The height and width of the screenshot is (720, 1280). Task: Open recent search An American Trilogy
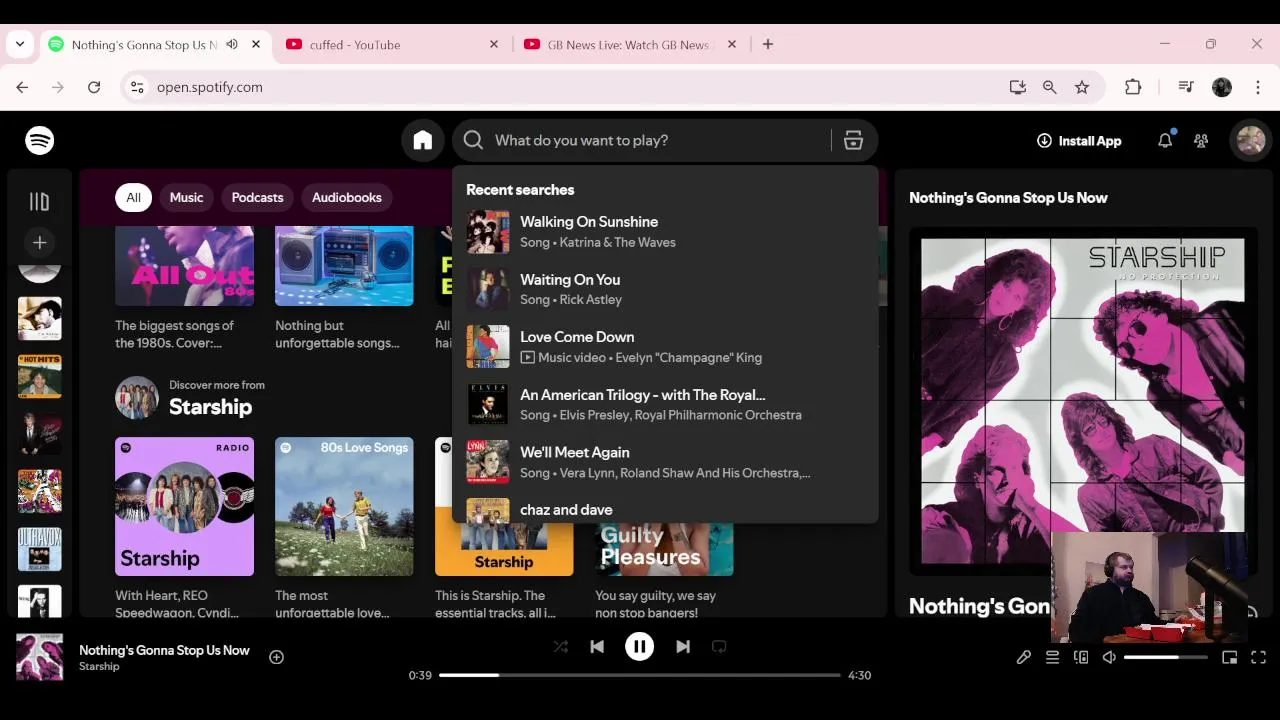665,404
